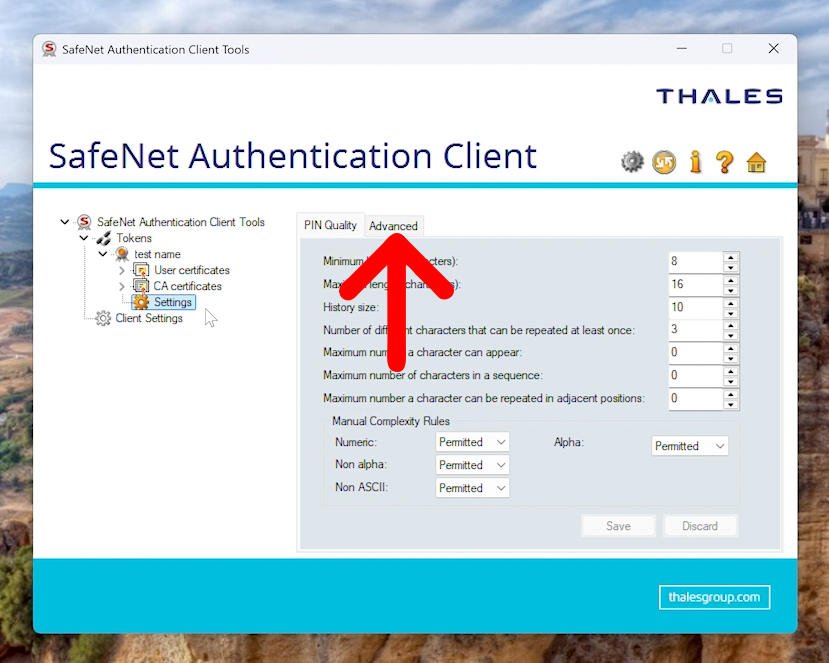Collapse the Tokens tree node
The image size is (829, 663).
[84, 238]
